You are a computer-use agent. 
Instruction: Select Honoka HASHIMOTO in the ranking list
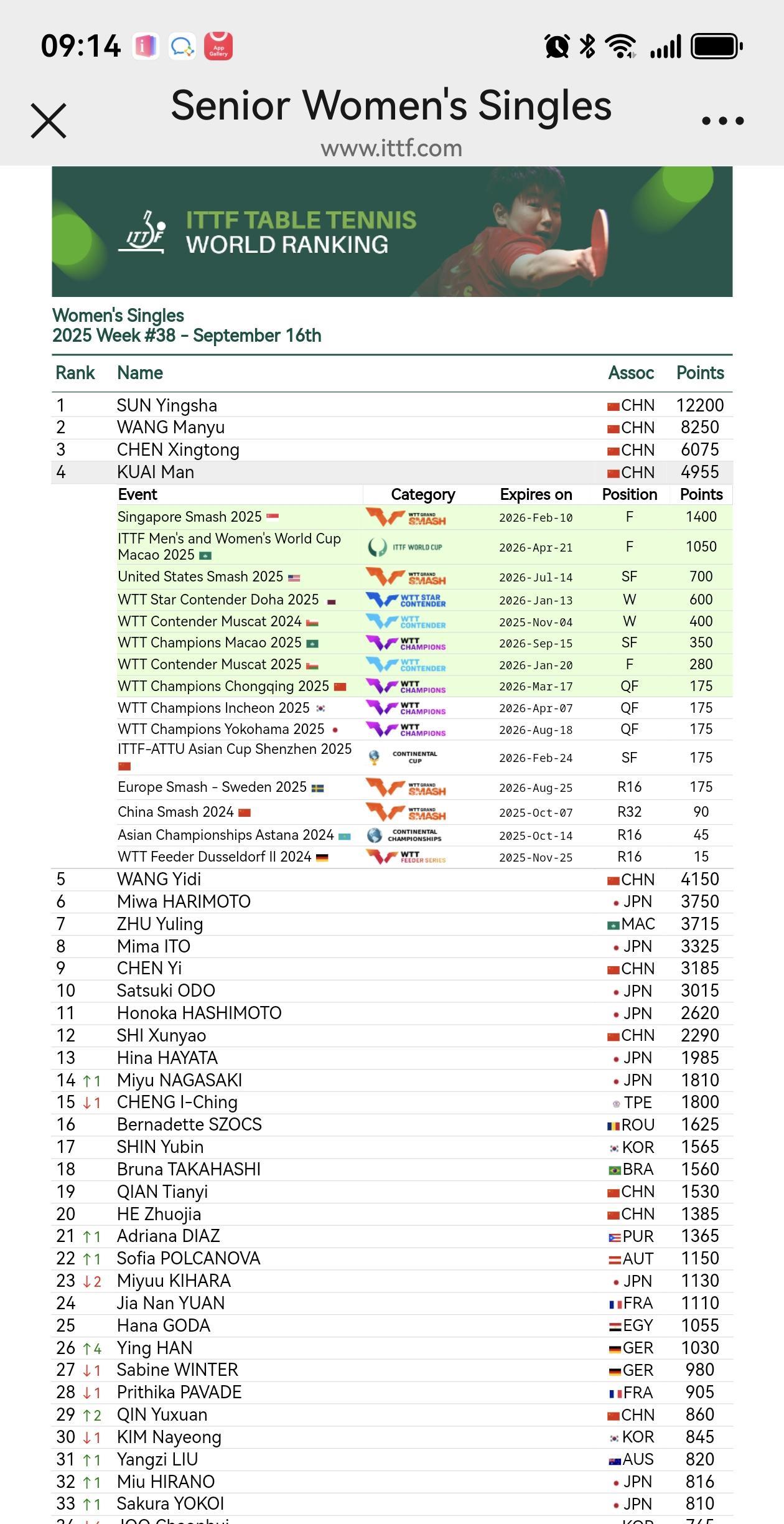(392, 1013)
